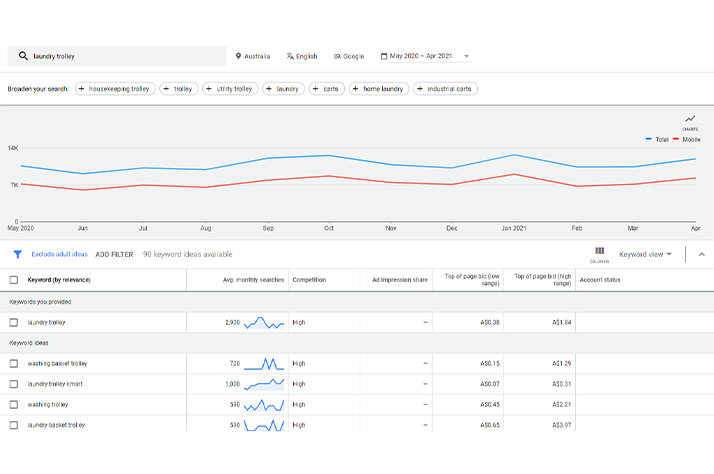This screenshot has height=474, width=714.
Task: Click the A$0.38 low bid value
Action: click(x=490, y=322)
